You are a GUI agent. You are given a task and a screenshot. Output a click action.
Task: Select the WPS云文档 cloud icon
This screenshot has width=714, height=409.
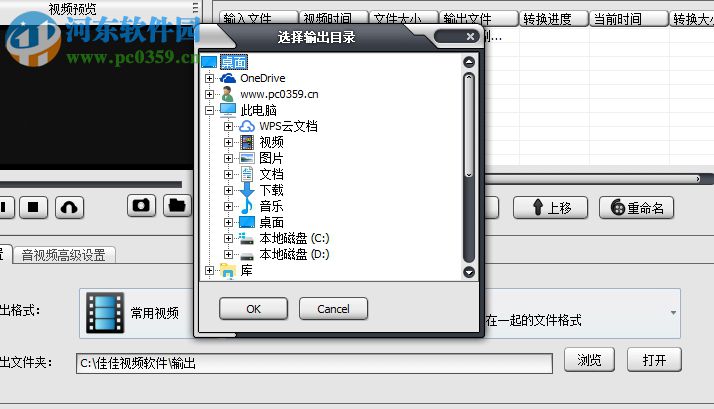coord(247,126)
